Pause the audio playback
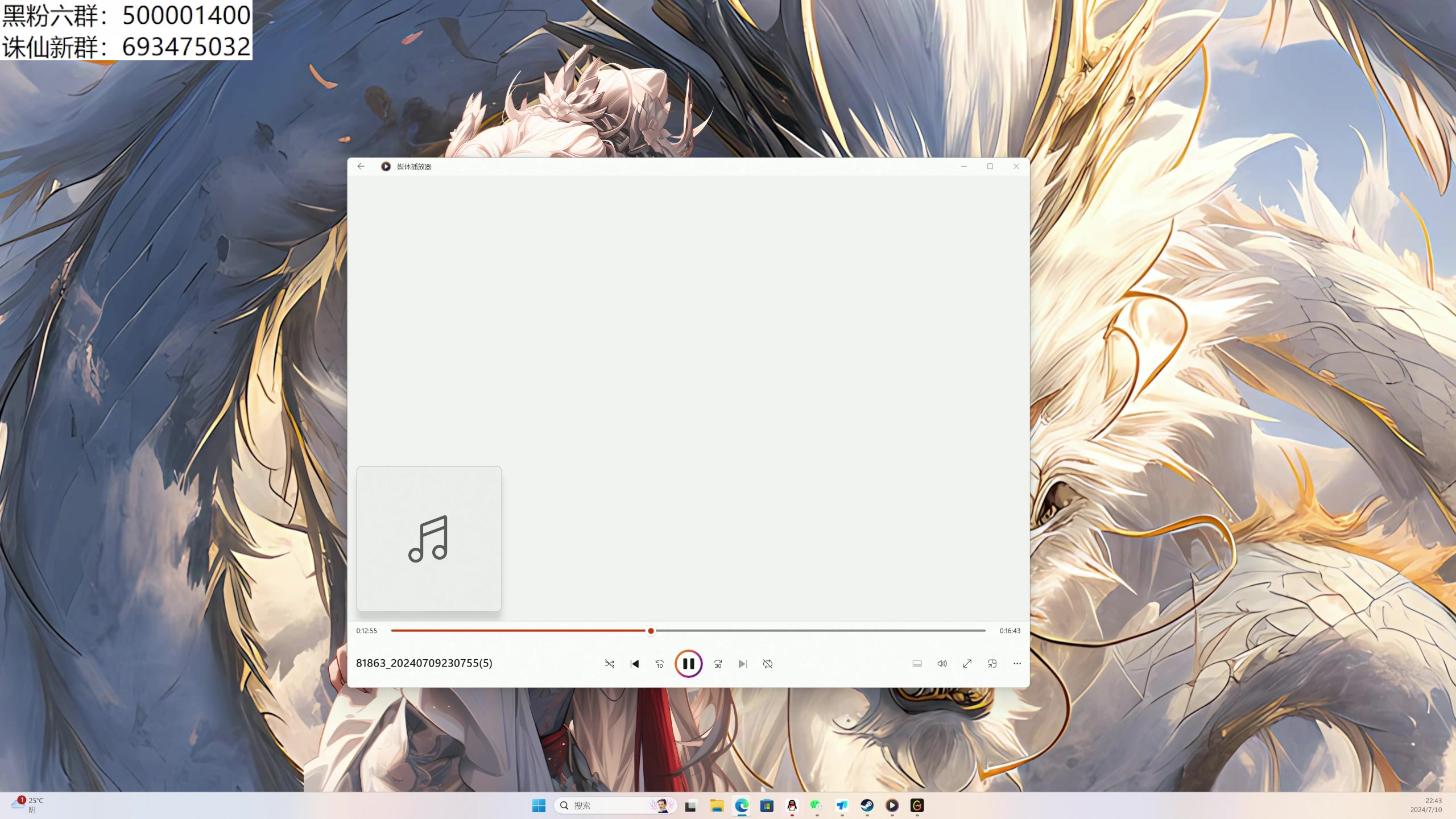Screen dimensions: 1456x819 (x=688, y=664)
